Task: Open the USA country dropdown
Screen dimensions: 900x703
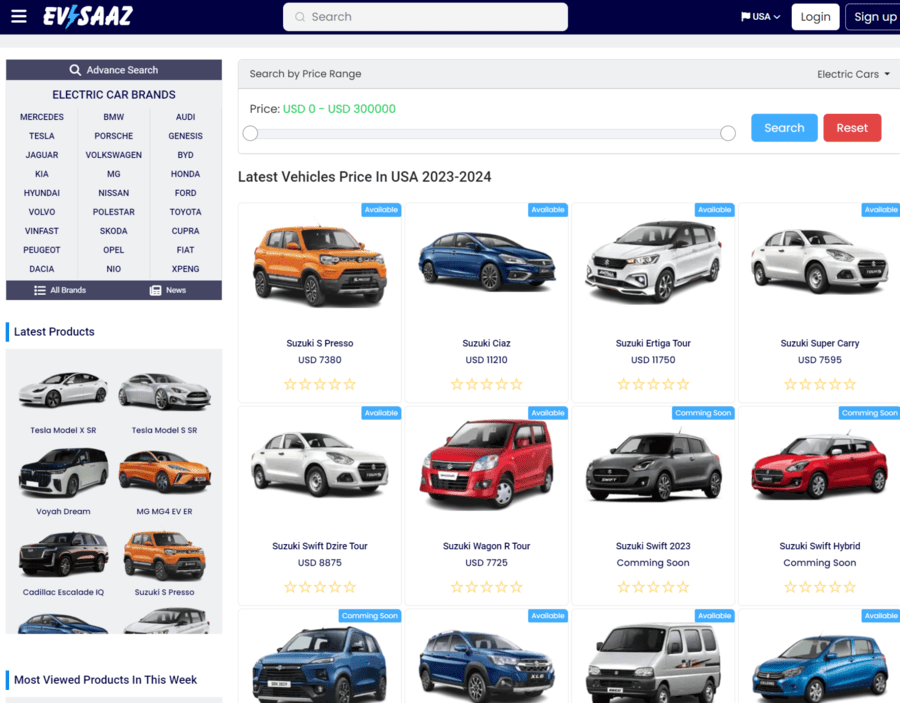Action: [761, 17]
